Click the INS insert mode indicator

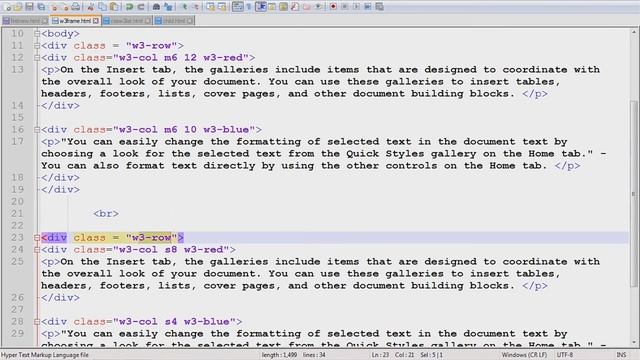pos(621,355)
